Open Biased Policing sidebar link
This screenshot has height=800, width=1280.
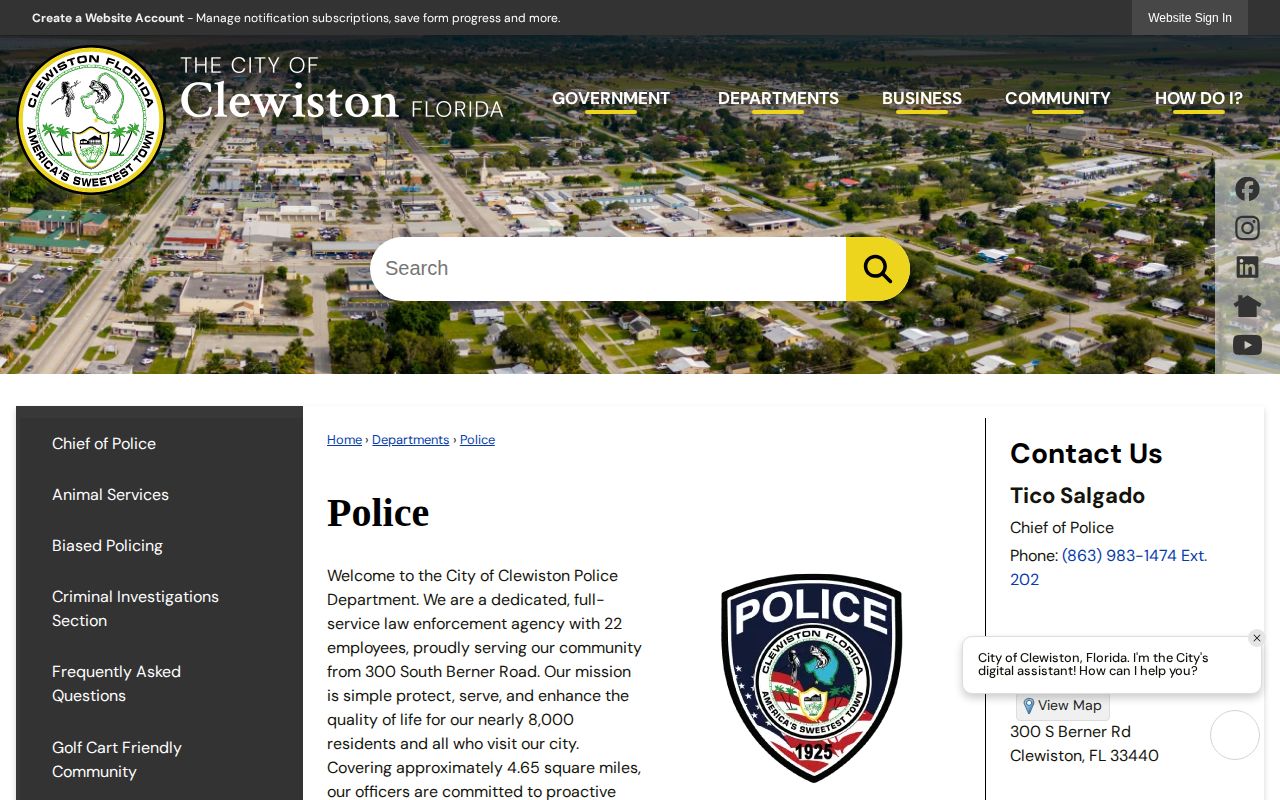(107, 546)
